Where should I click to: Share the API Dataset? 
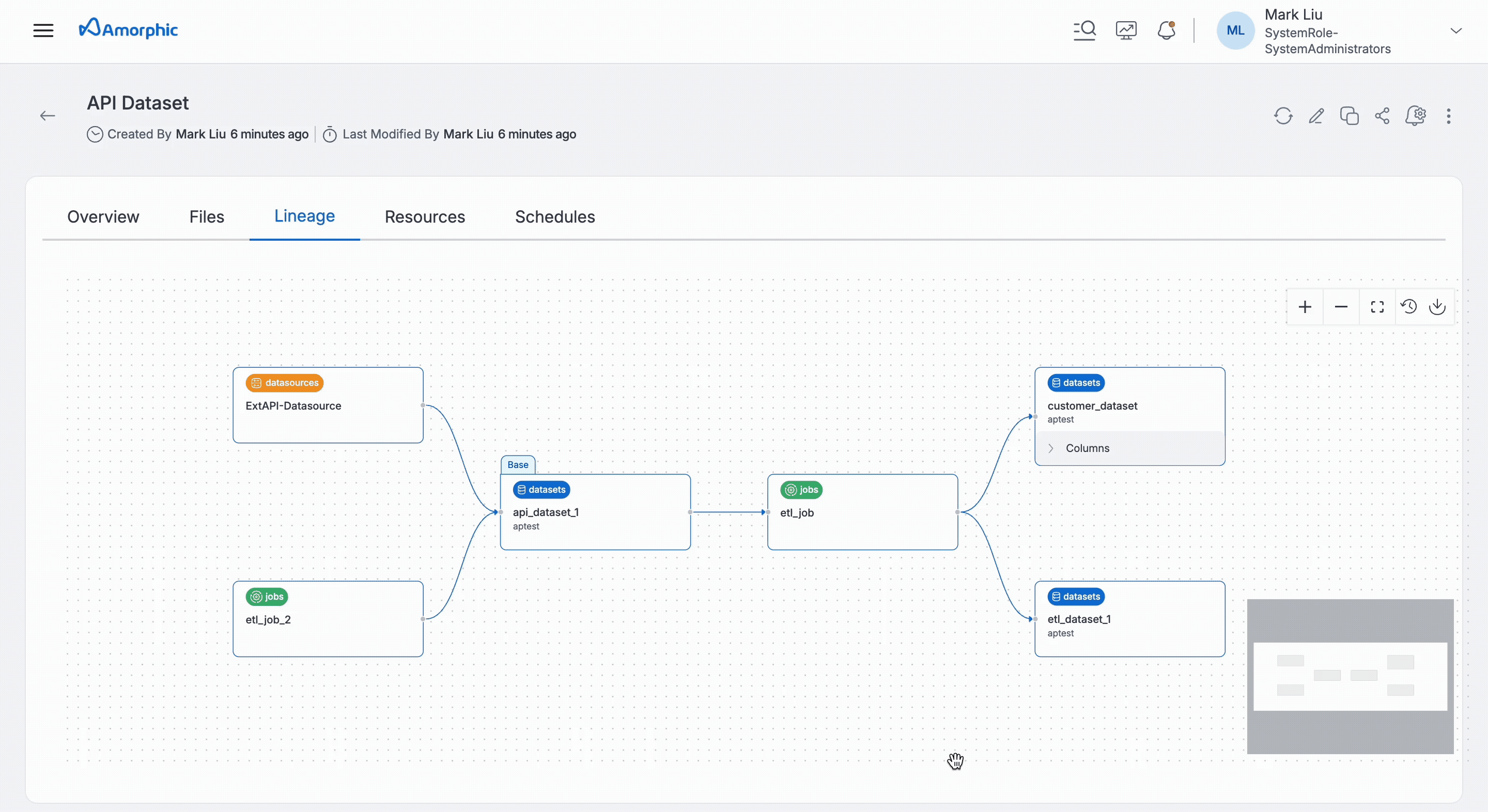[1382, 116]
